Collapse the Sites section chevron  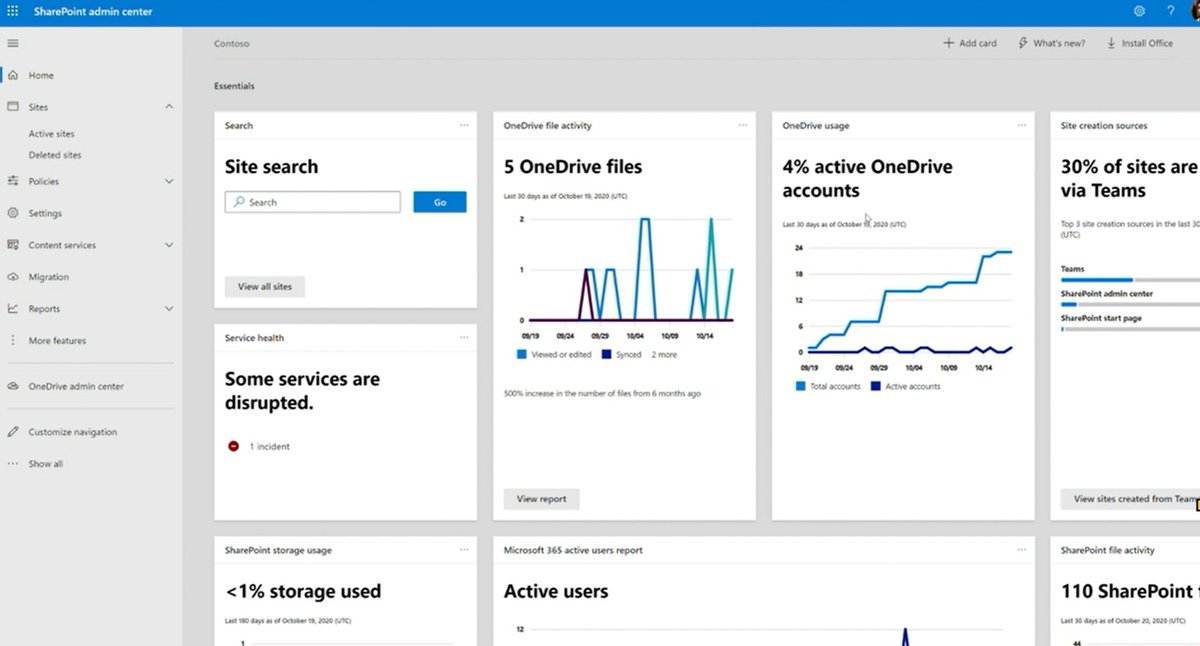(169, 106)
